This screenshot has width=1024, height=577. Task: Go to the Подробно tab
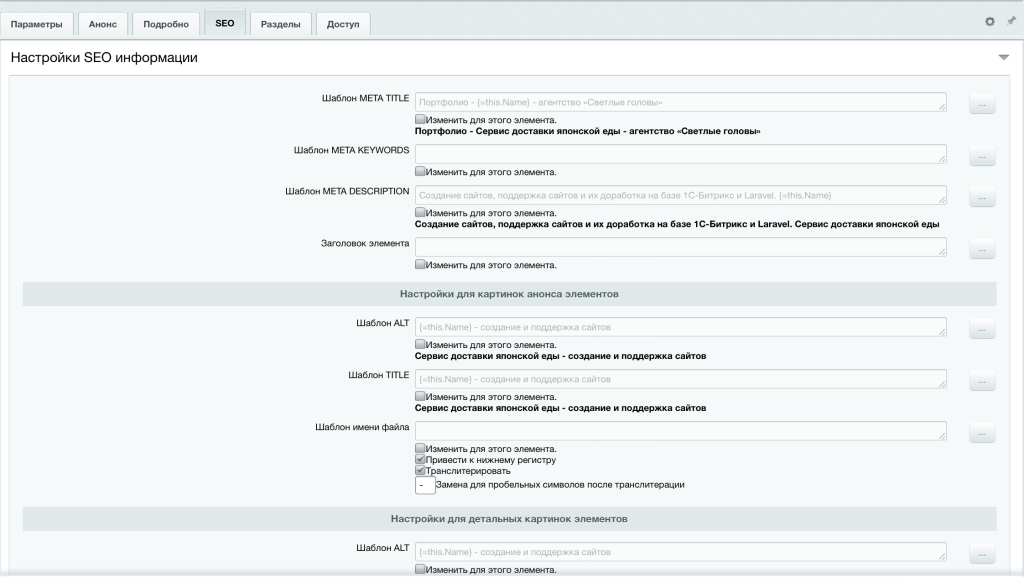point(166,24)
